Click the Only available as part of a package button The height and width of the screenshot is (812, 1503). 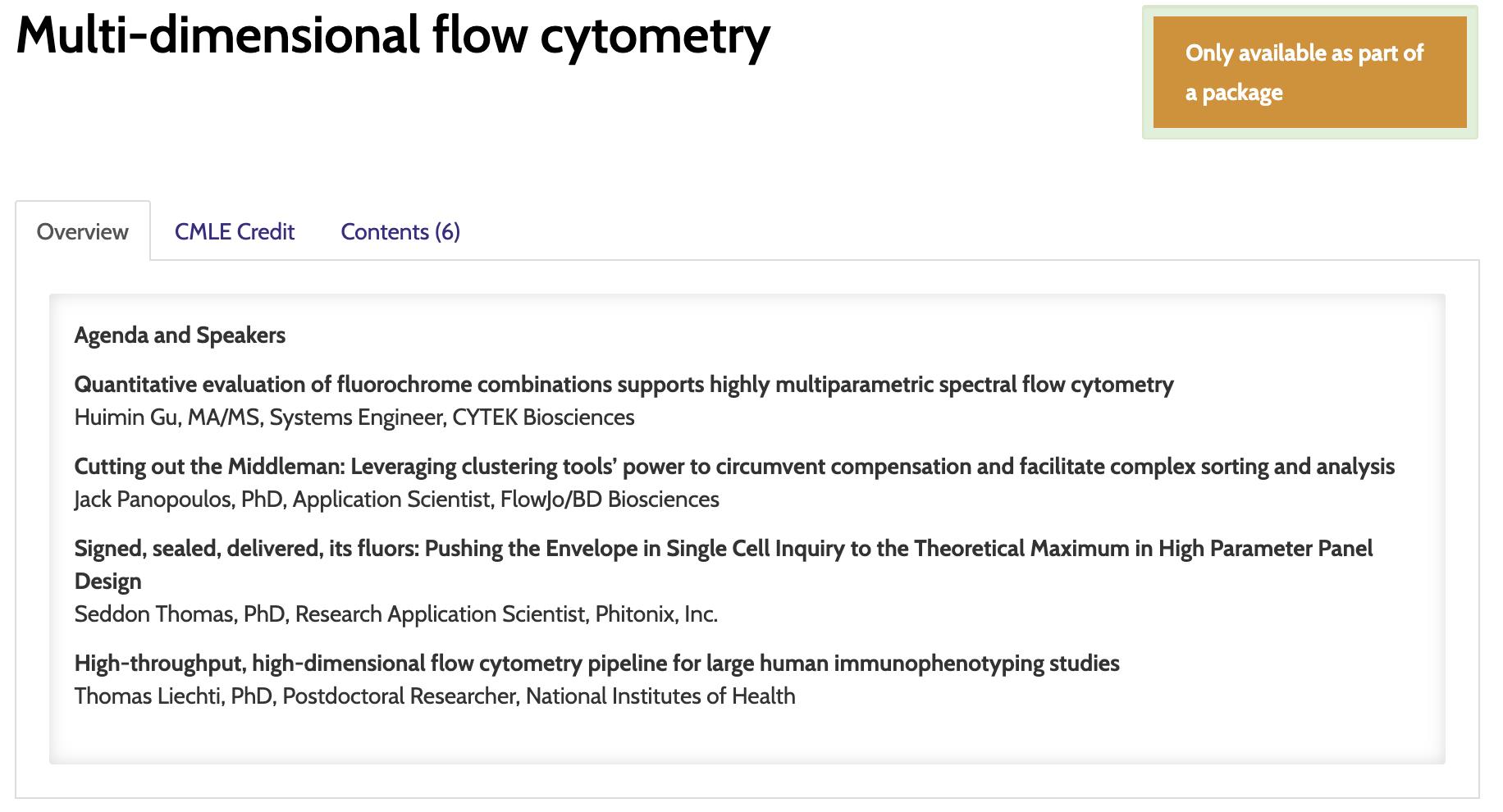click(x=1309, y=72)
